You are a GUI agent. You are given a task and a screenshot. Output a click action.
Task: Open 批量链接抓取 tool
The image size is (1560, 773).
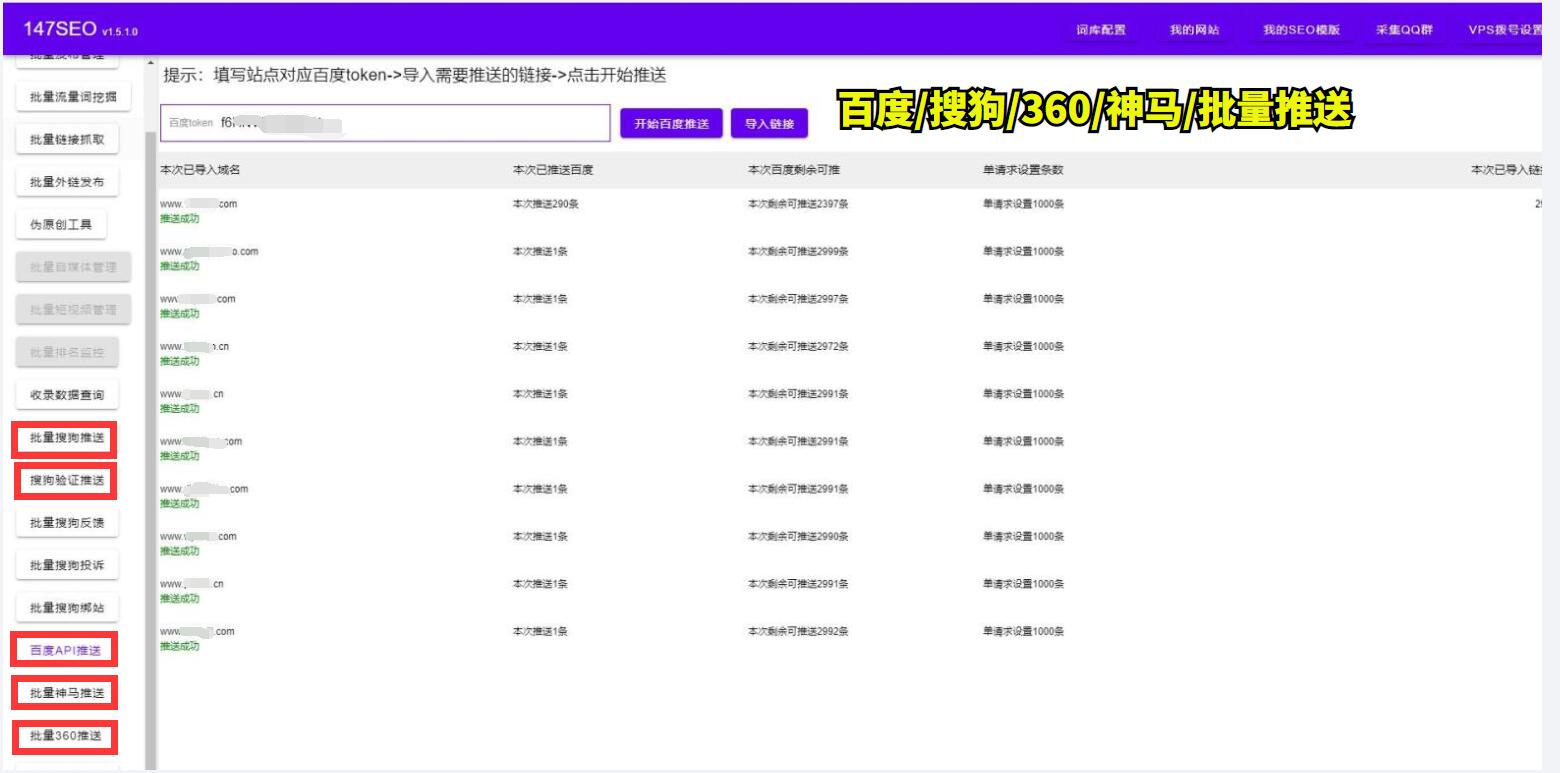point(66,139)
